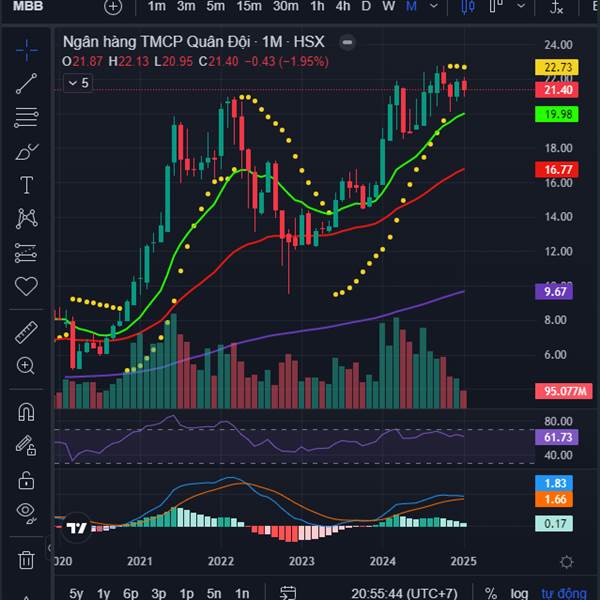
Task: Open the heart icons menu
Action: click(26, 286)
